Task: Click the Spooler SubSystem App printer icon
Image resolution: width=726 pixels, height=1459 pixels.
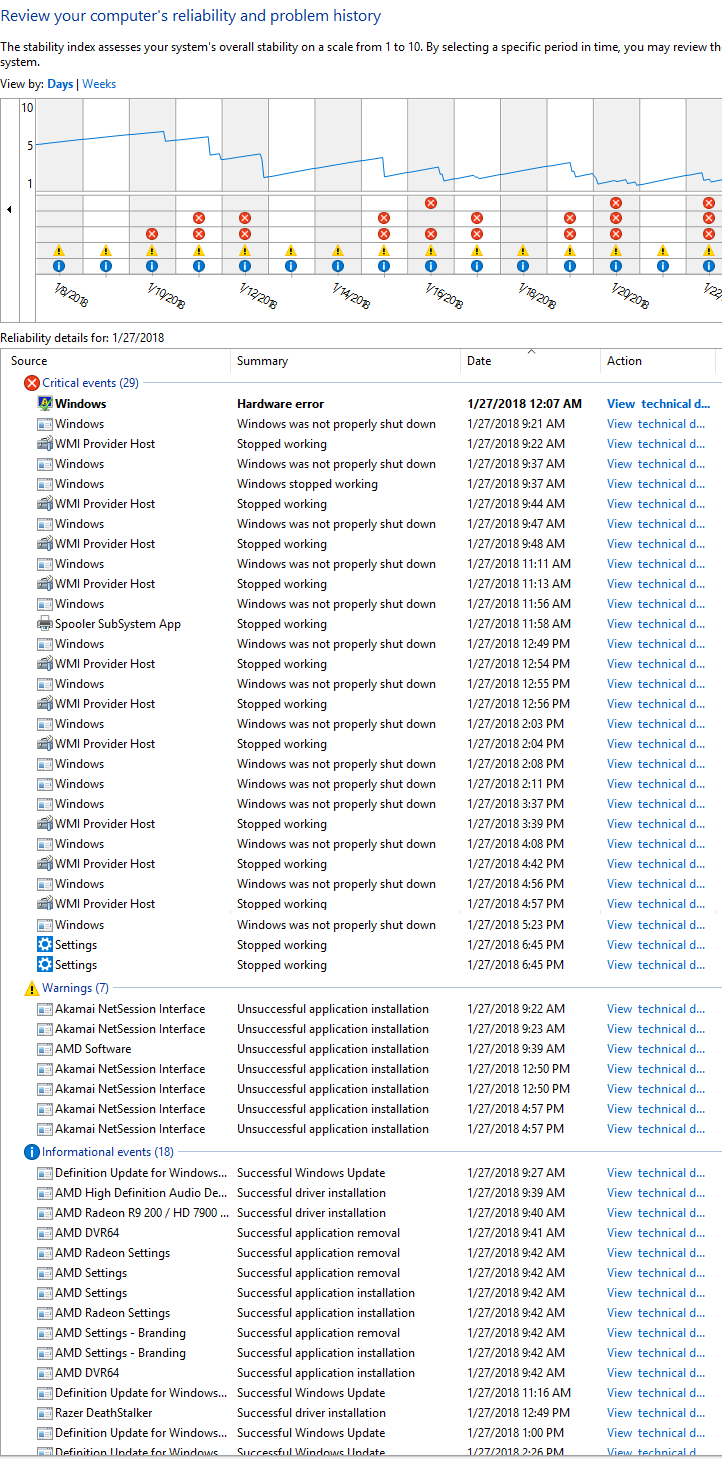Action: [44, 624]
